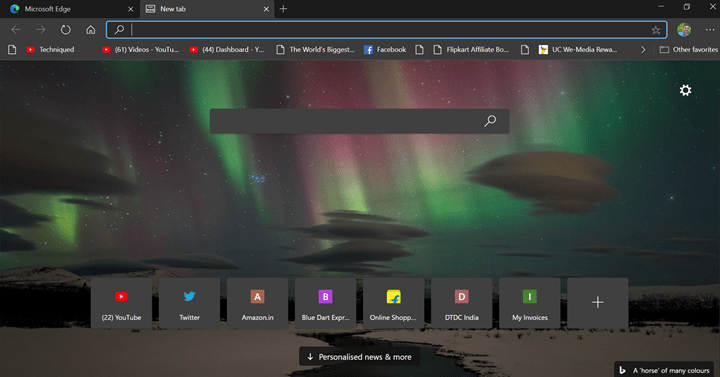Open The World's Biggest... favorite
This screenshot has width=720, height=377.
(x=315, y=50)
